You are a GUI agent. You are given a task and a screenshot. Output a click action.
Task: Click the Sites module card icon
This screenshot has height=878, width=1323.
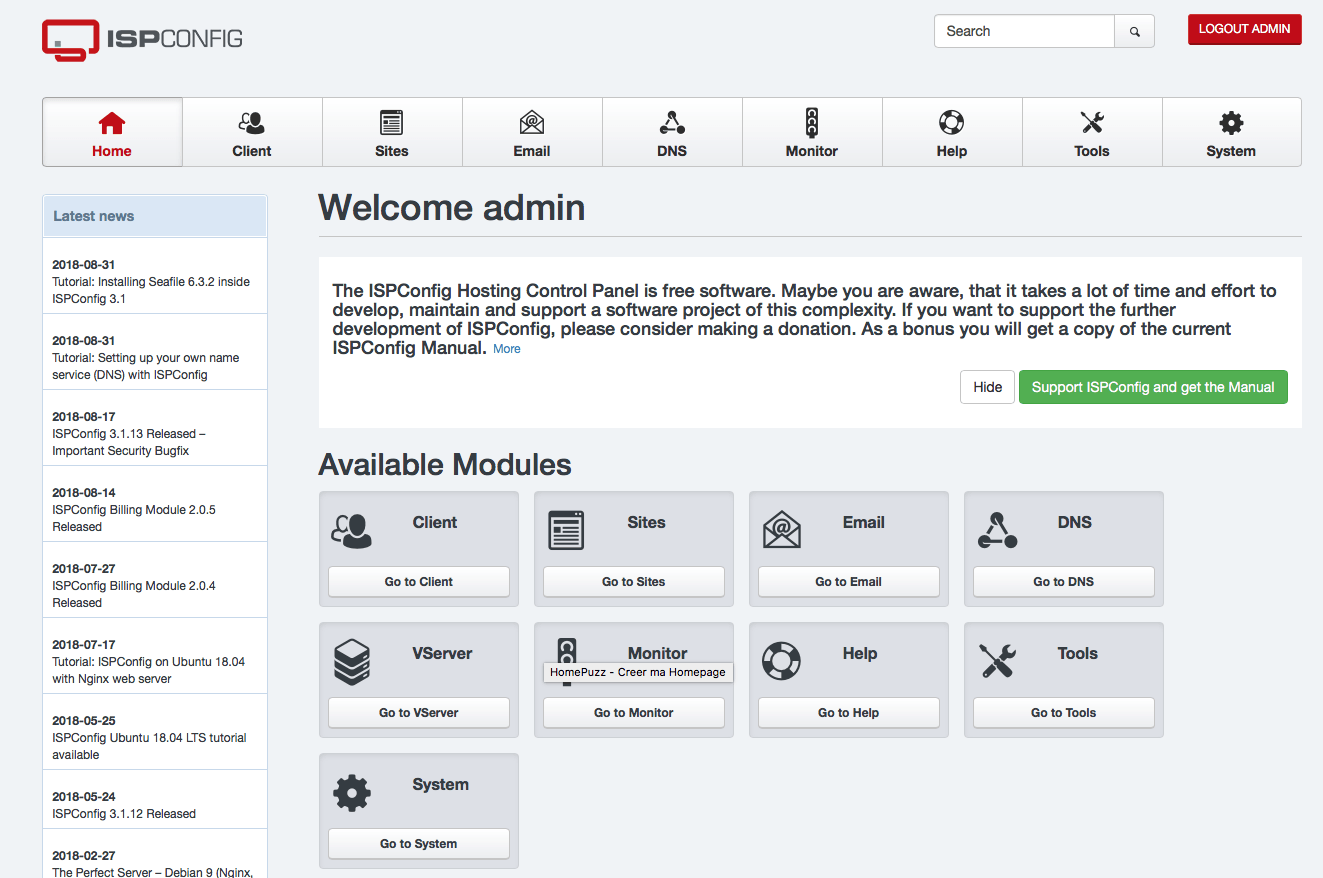pos(566,530)
